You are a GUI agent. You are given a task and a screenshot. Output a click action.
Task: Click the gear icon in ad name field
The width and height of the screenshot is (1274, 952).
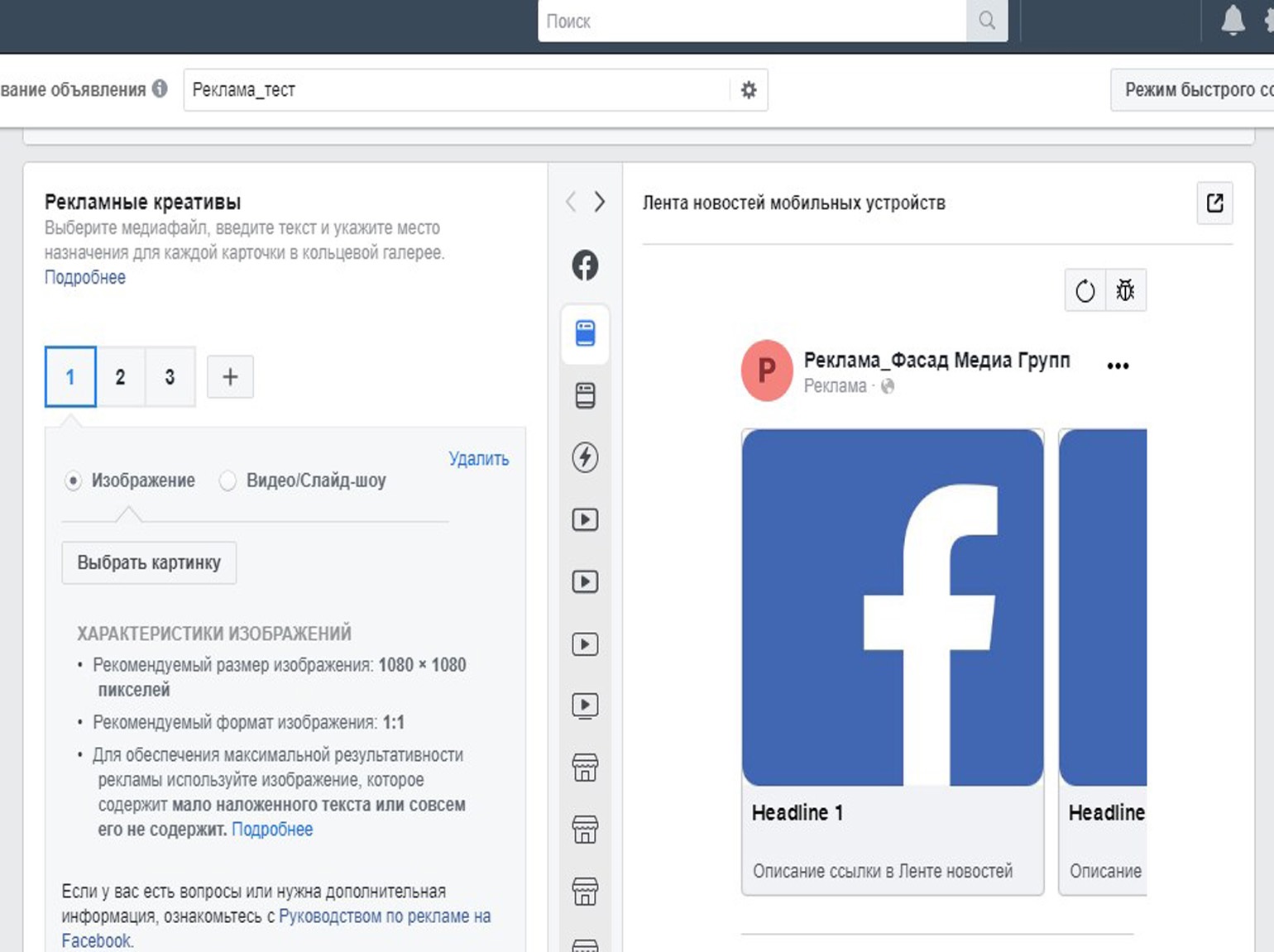pyautogui.click(x=749, y=90)
